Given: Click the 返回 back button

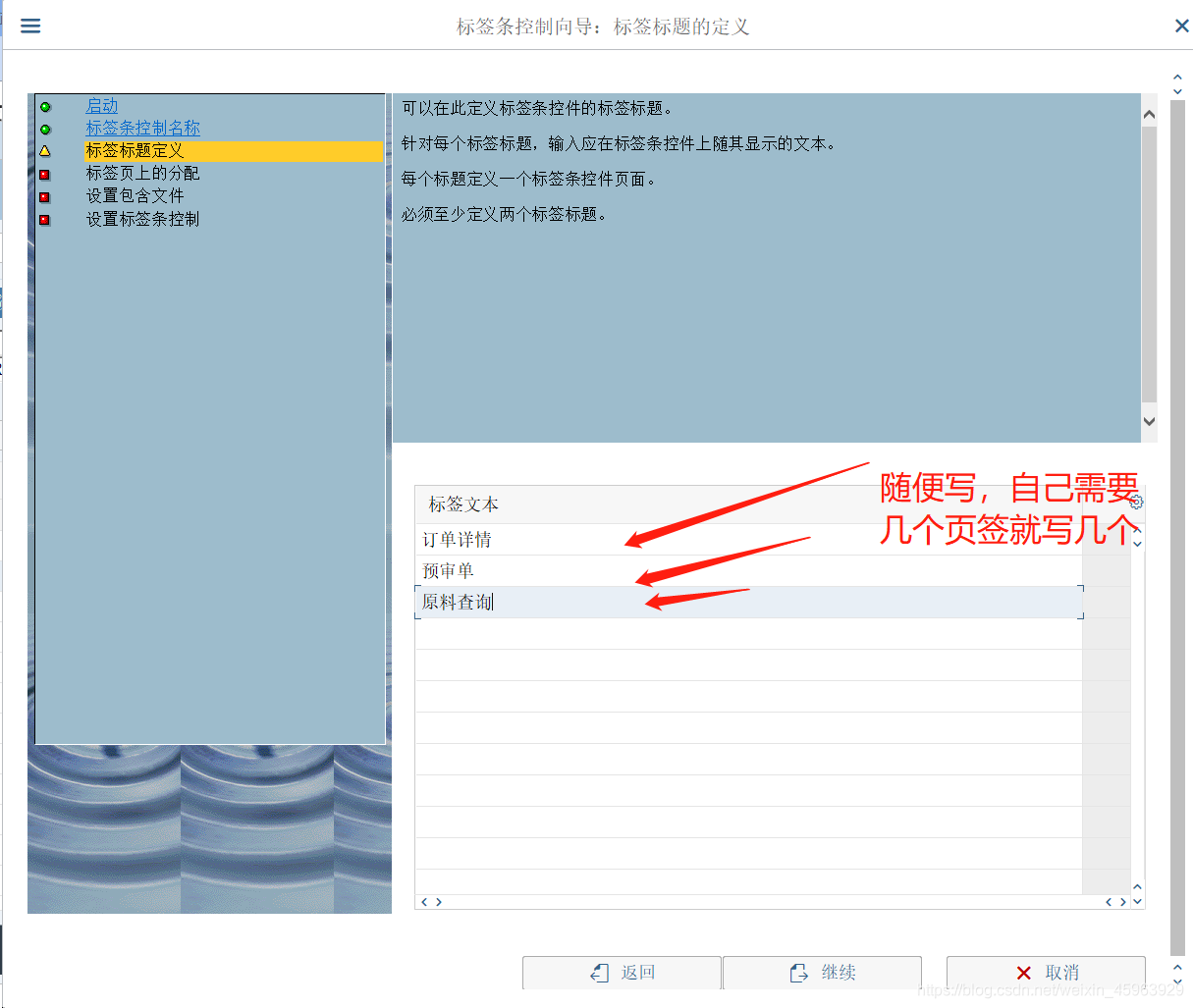Looking at the screenshot, I should (x=622, y=973).
